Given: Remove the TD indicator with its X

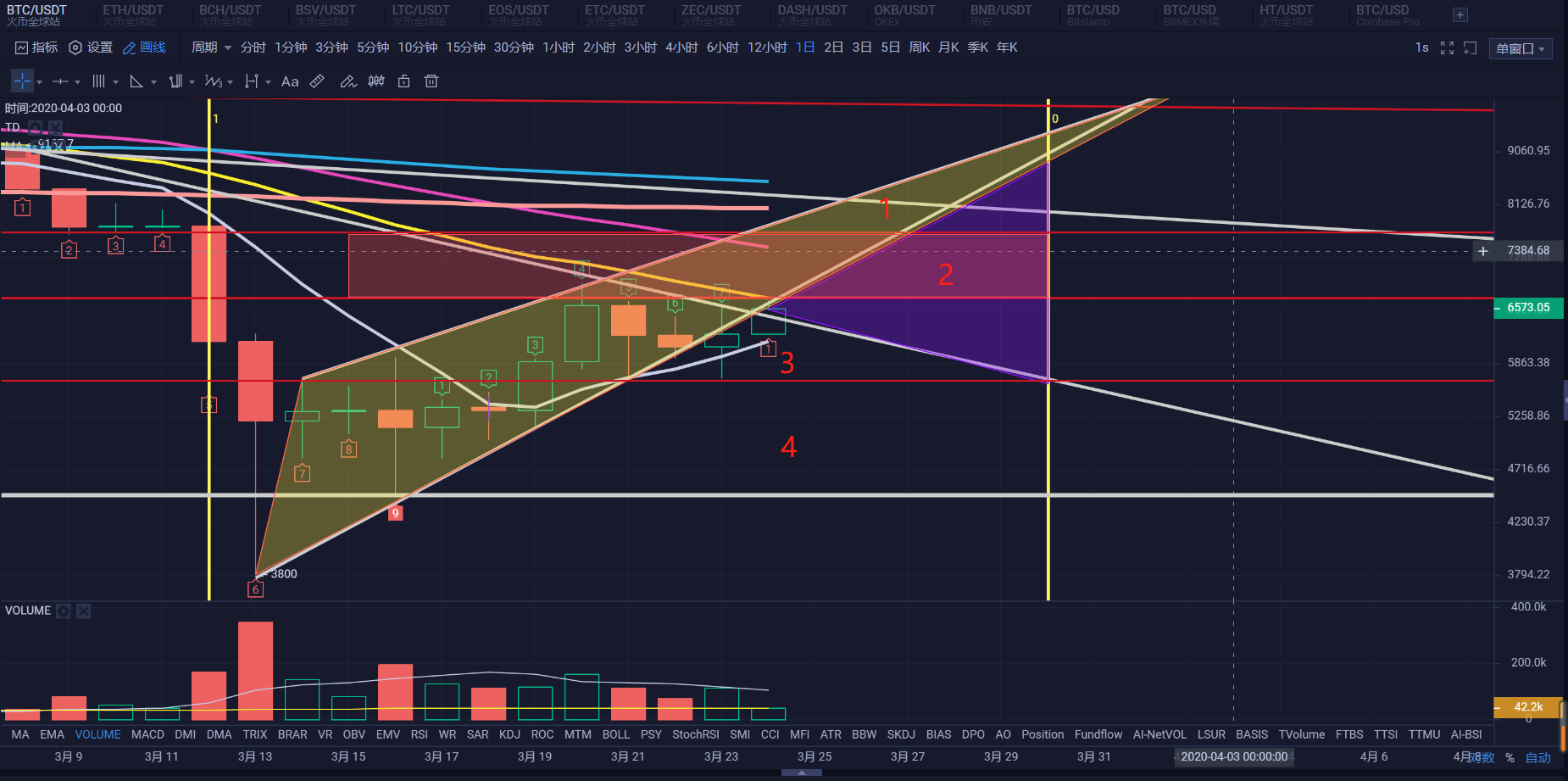Looking at the screenshot, I should tap(55, 127).
